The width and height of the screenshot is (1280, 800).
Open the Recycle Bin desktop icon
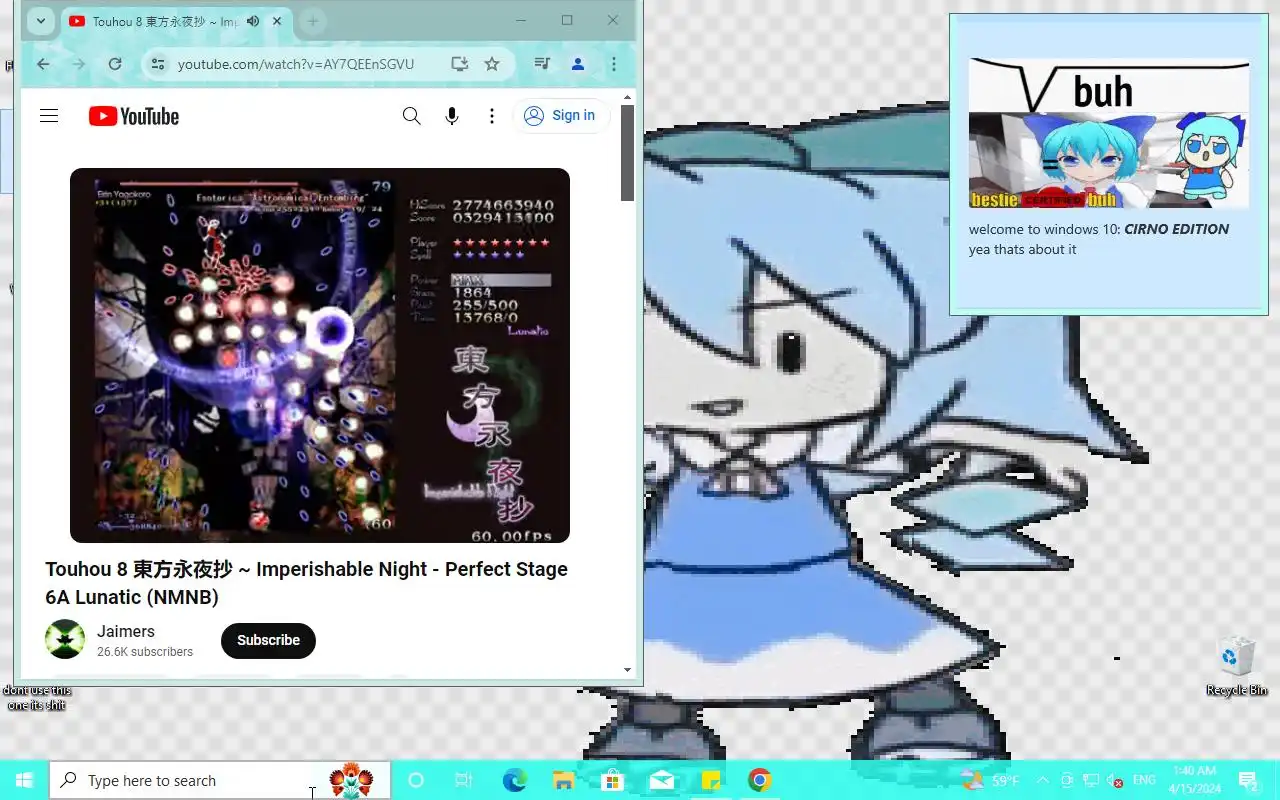point(1236,666)
